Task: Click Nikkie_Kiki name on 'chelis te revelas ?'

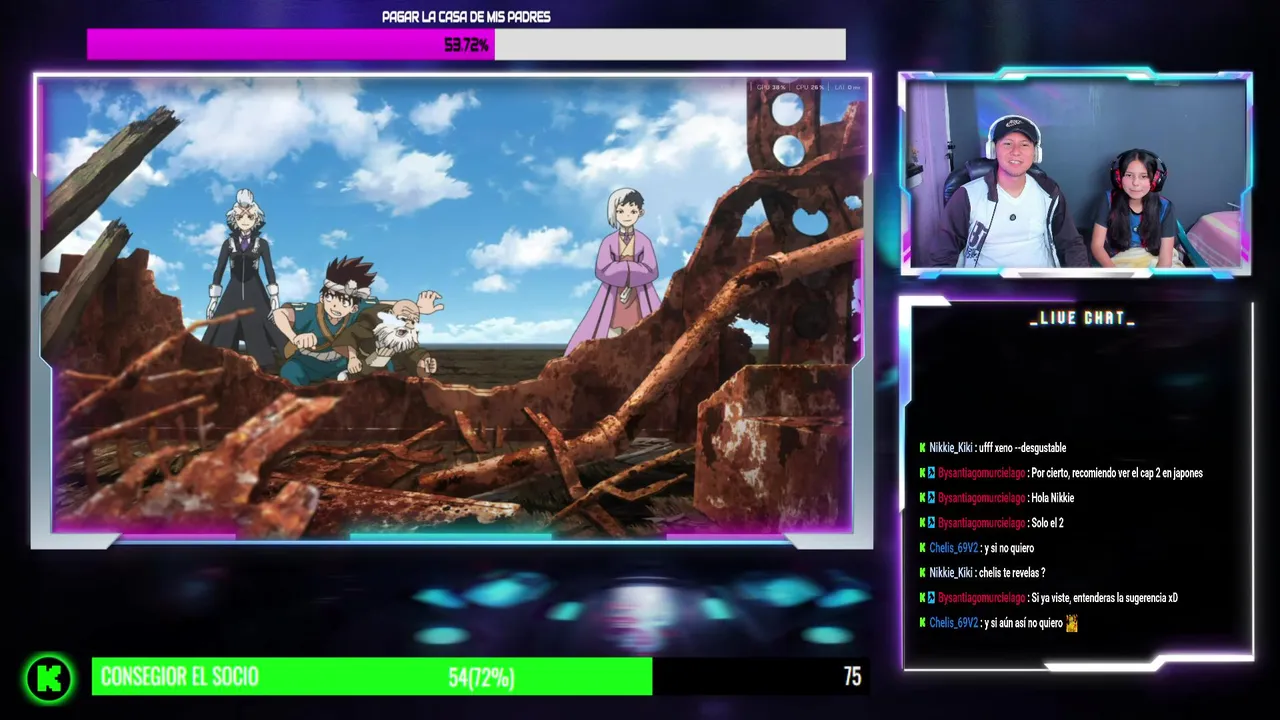Action: 951,573
